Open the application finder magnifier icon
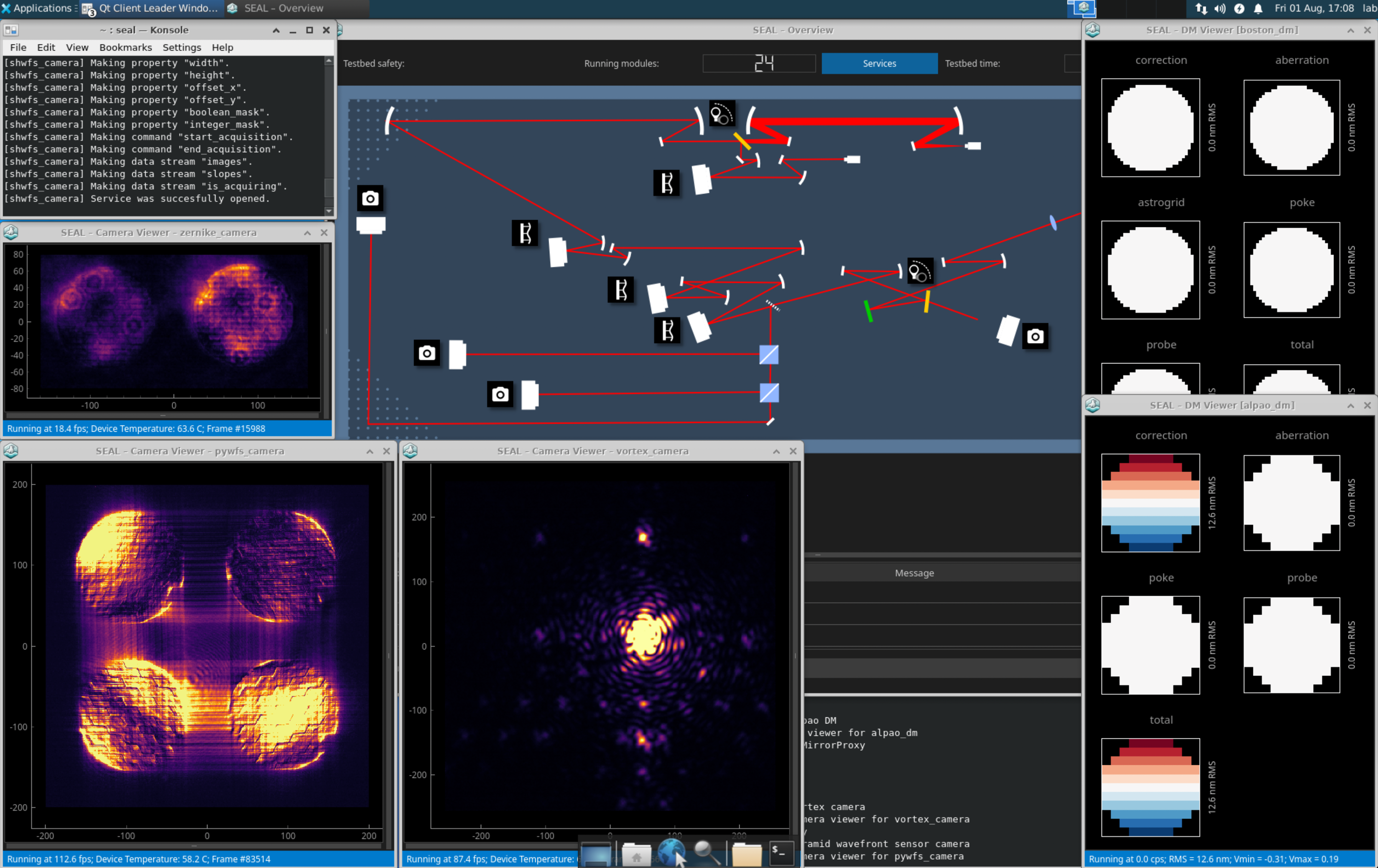The image size is (1378, 868). click(707, 853)
